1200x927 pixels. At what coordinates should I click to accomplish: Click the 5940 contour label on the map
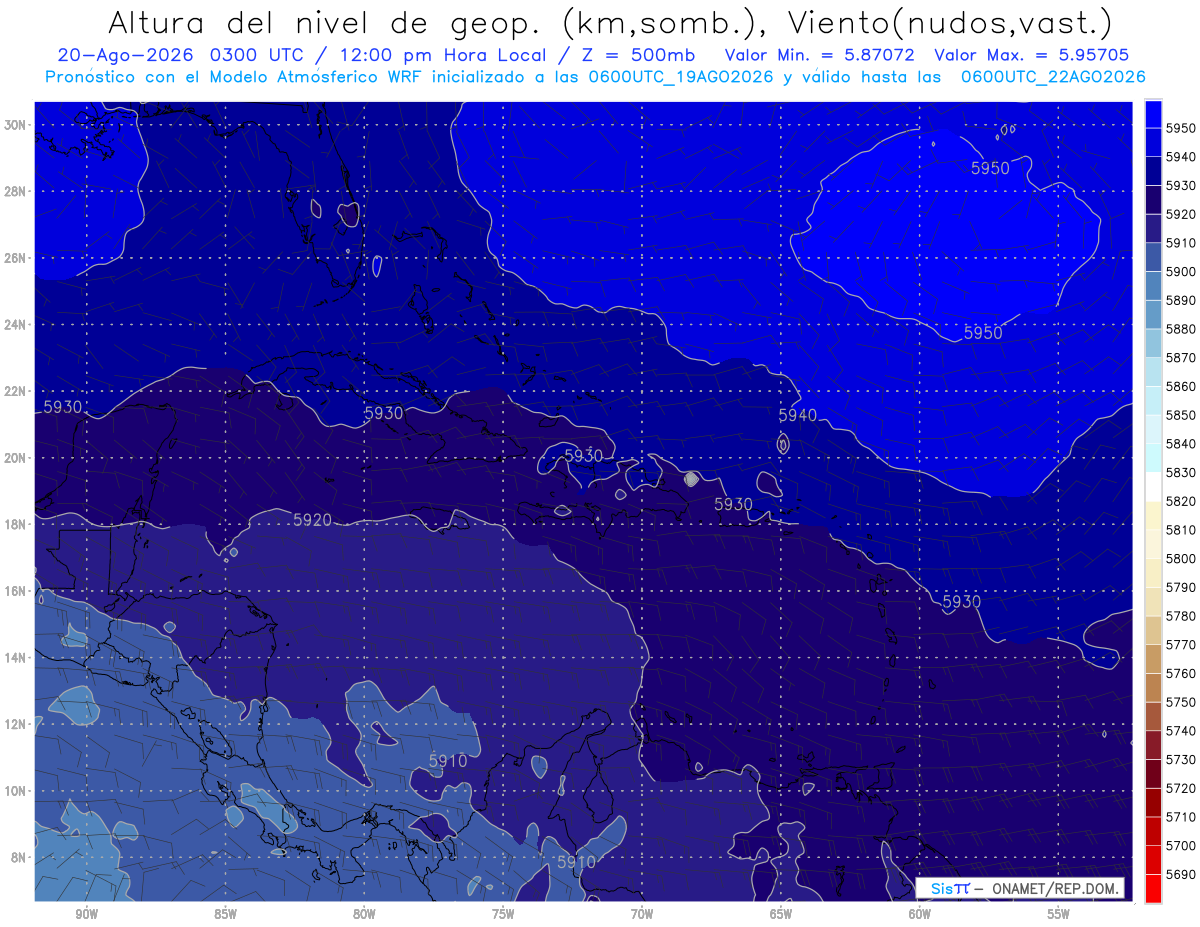pos(798,415)
